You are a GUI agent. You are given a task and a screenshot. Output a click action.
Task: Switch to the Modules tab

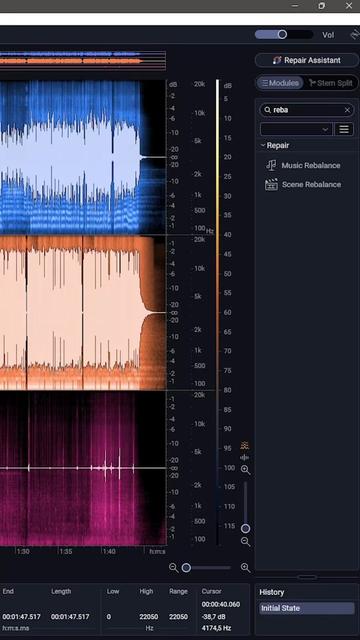pos(280,83)
